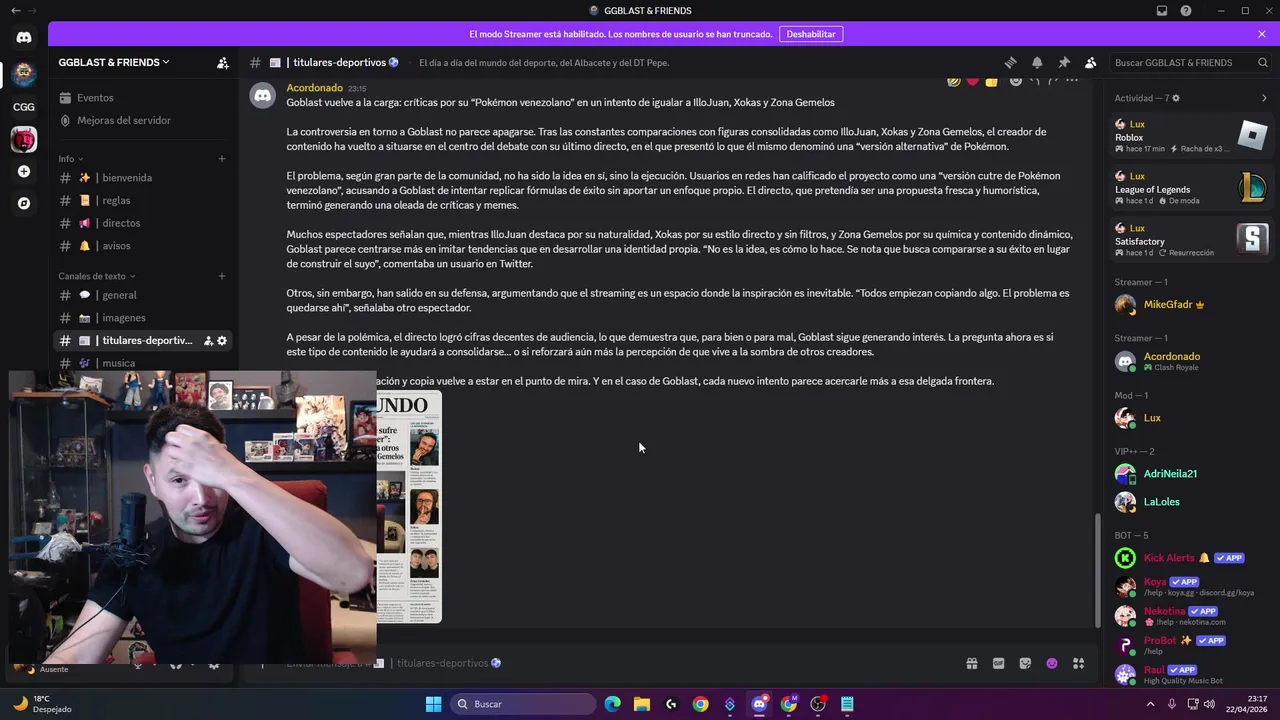This screenshot has height=720, width=1280.
Task: Click the more options dots on the message
Action: click(x=1072, y=80)
